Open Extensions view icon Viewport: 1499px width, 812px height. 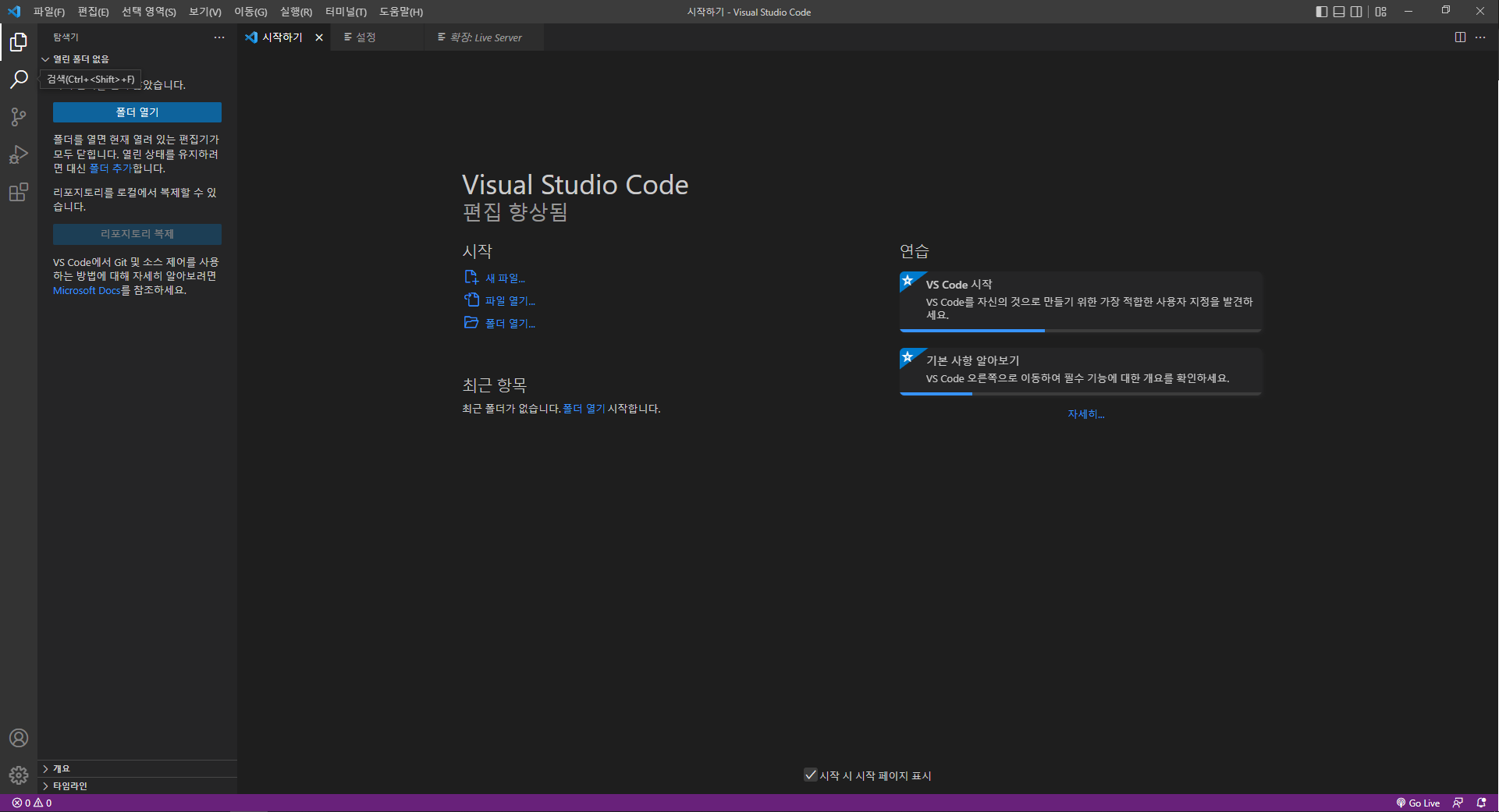point(19,192)
